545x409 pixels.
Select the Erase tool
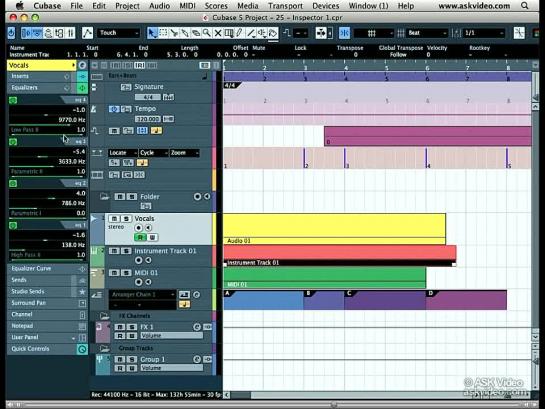(x=196, y=33)
